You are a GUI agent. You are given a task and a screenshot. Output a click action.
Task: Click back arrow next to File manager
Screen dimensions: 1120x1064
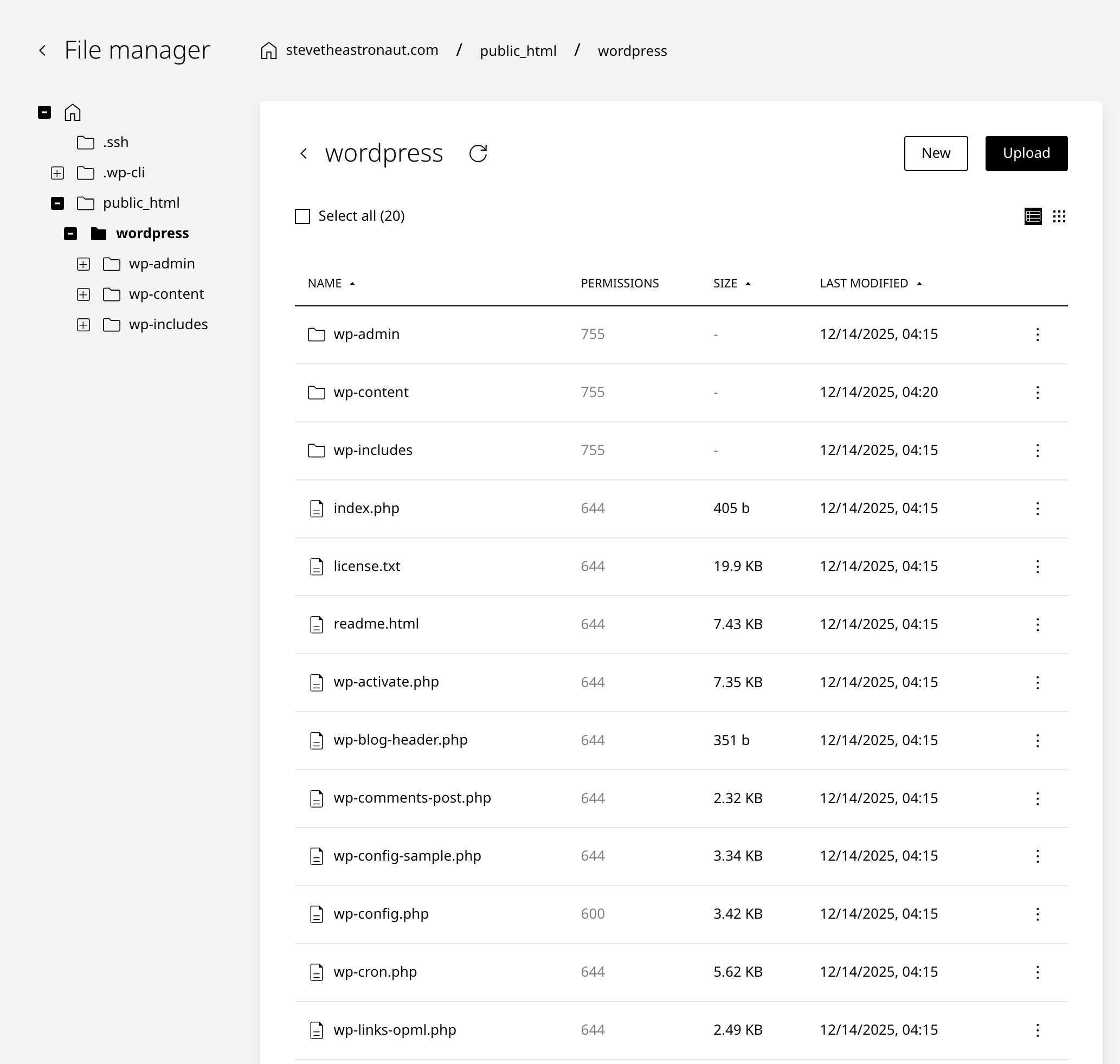[x=42, y=50]
